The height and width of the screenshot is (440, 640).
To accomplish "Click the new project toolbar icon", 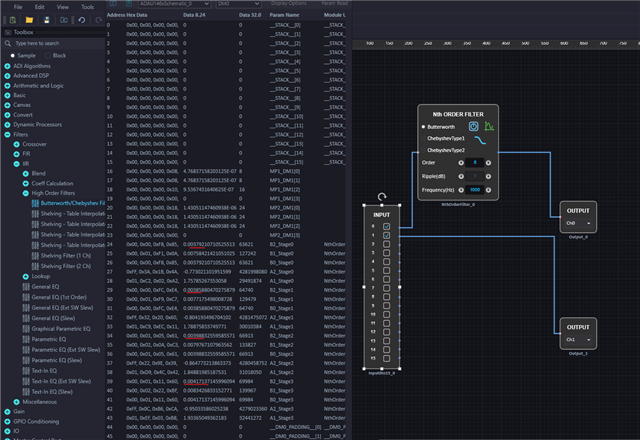I will pos(13,20).
